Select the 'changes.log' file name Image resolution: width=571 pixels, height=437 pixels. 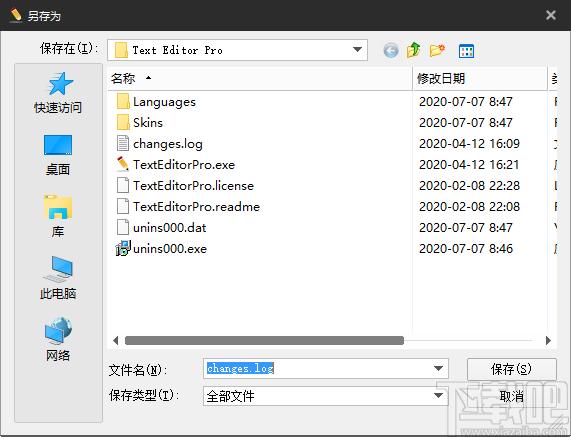click(168, 144)
